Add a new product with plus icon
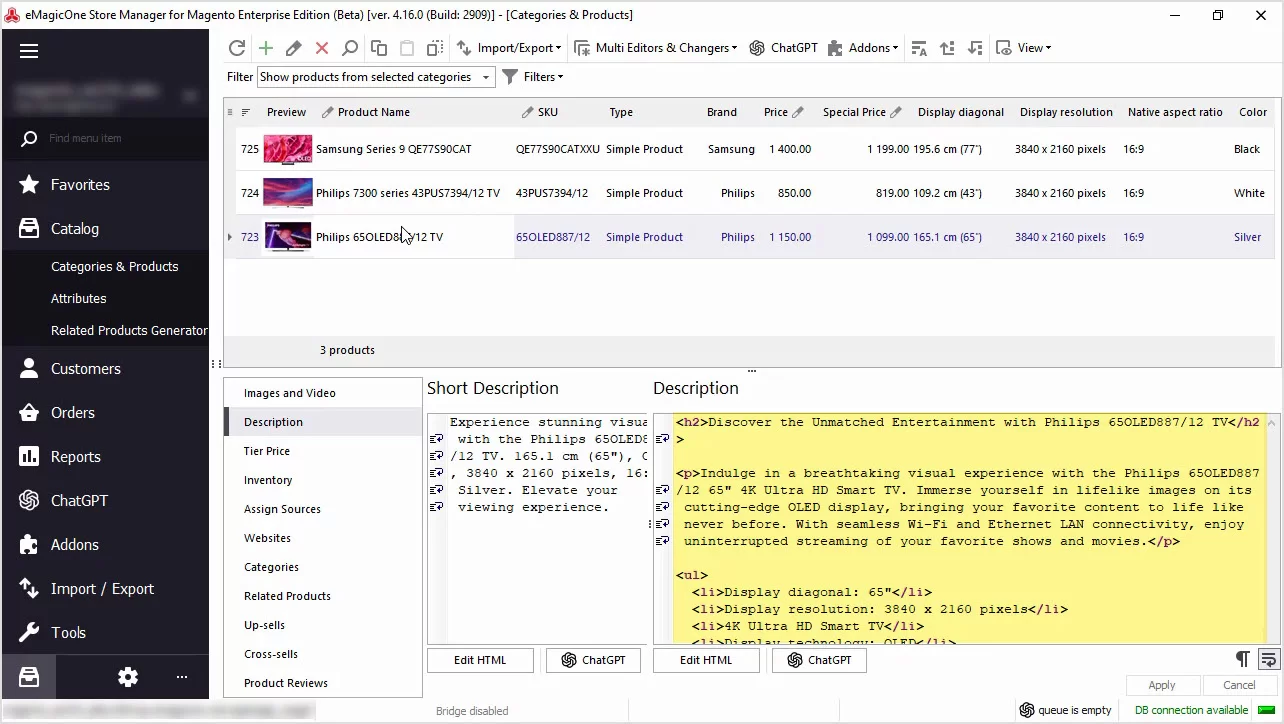The width and height of the screenshot is (1284, 724). 265,48
